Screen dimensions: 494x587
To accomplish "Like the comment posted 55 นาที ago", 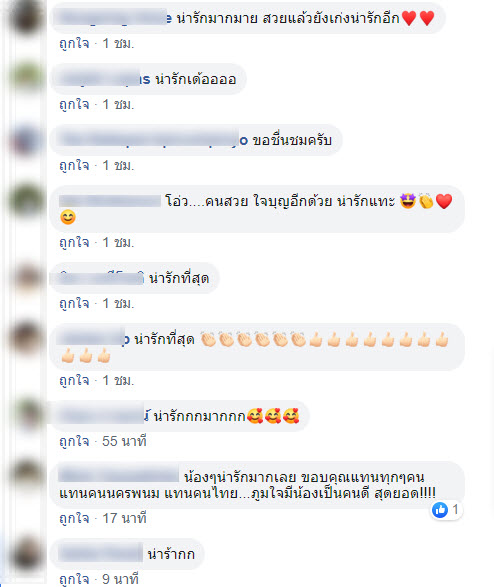I will pyautogui.click(x=74, y=441).
